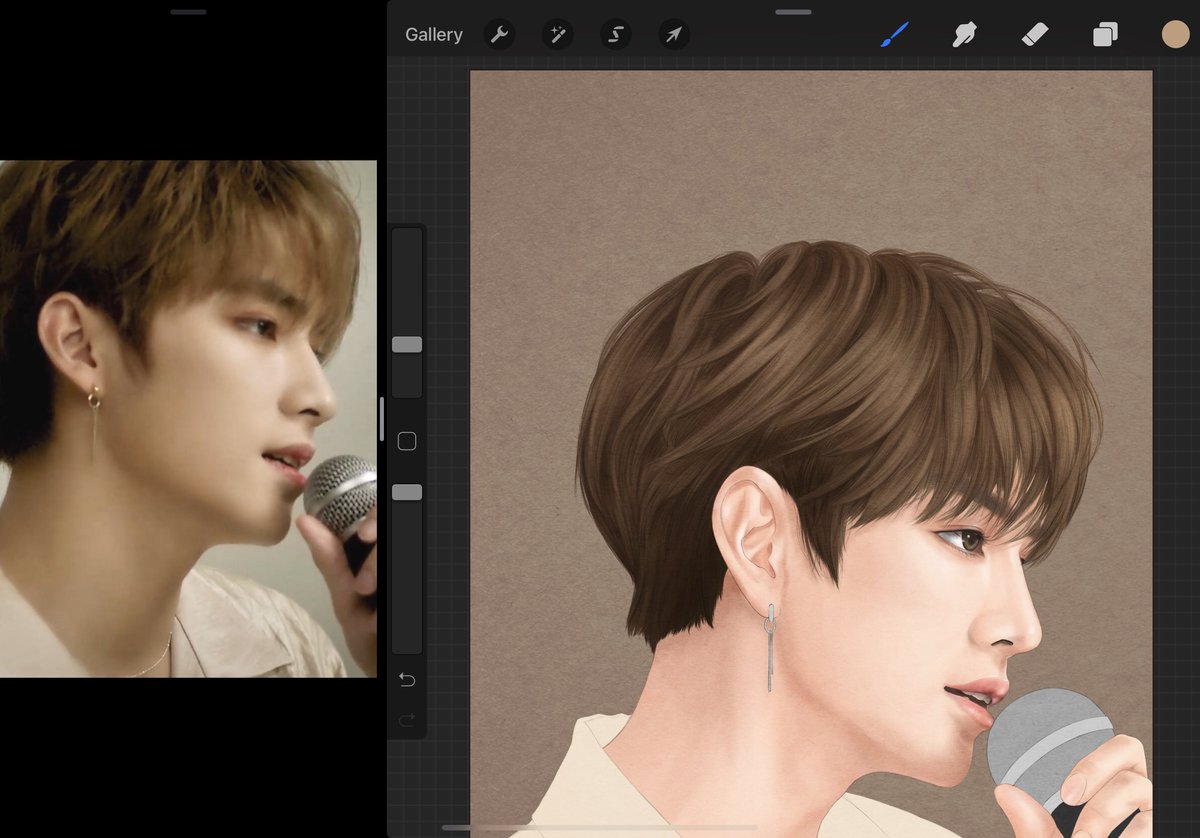Click the brush opacity slider handle
Viewport: 1200px width, 838px height.
tap(407, 492)
